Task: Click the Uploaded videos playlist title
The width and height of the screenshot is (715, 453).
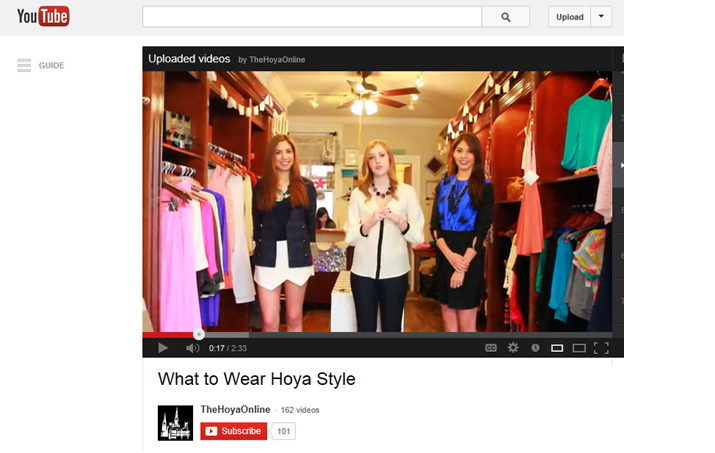Action: pyautogui.click(x=189, y=59)
